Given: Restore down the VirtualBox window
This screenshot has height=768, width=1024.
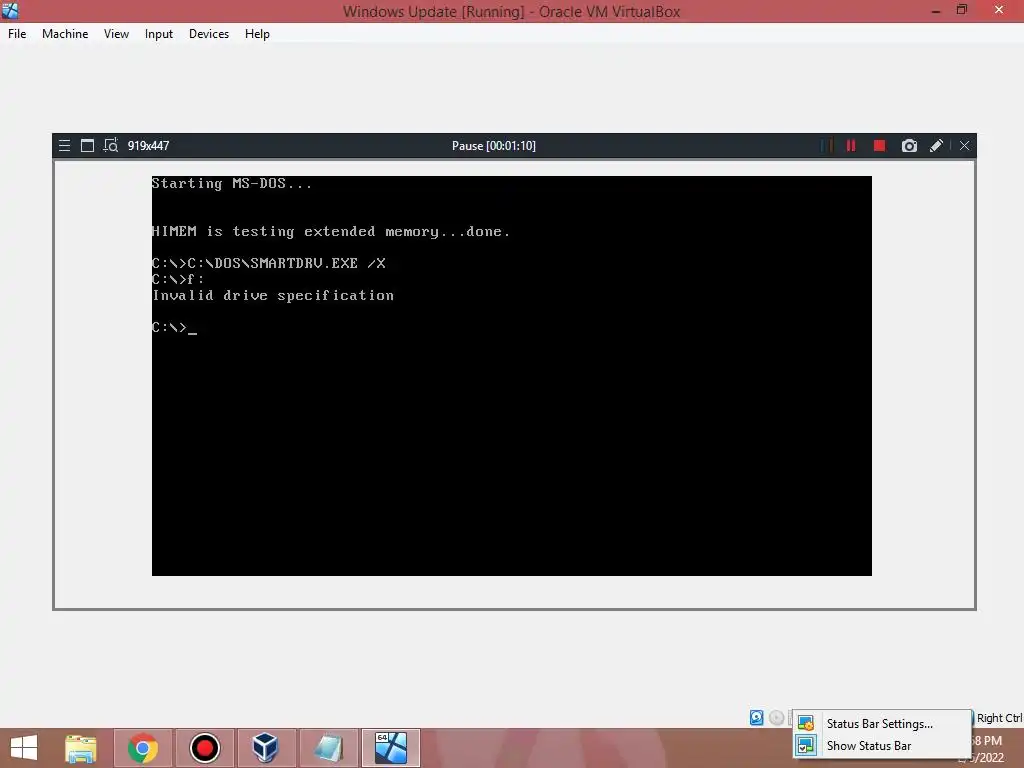Looking at the screenshot, I should point(962,10).
